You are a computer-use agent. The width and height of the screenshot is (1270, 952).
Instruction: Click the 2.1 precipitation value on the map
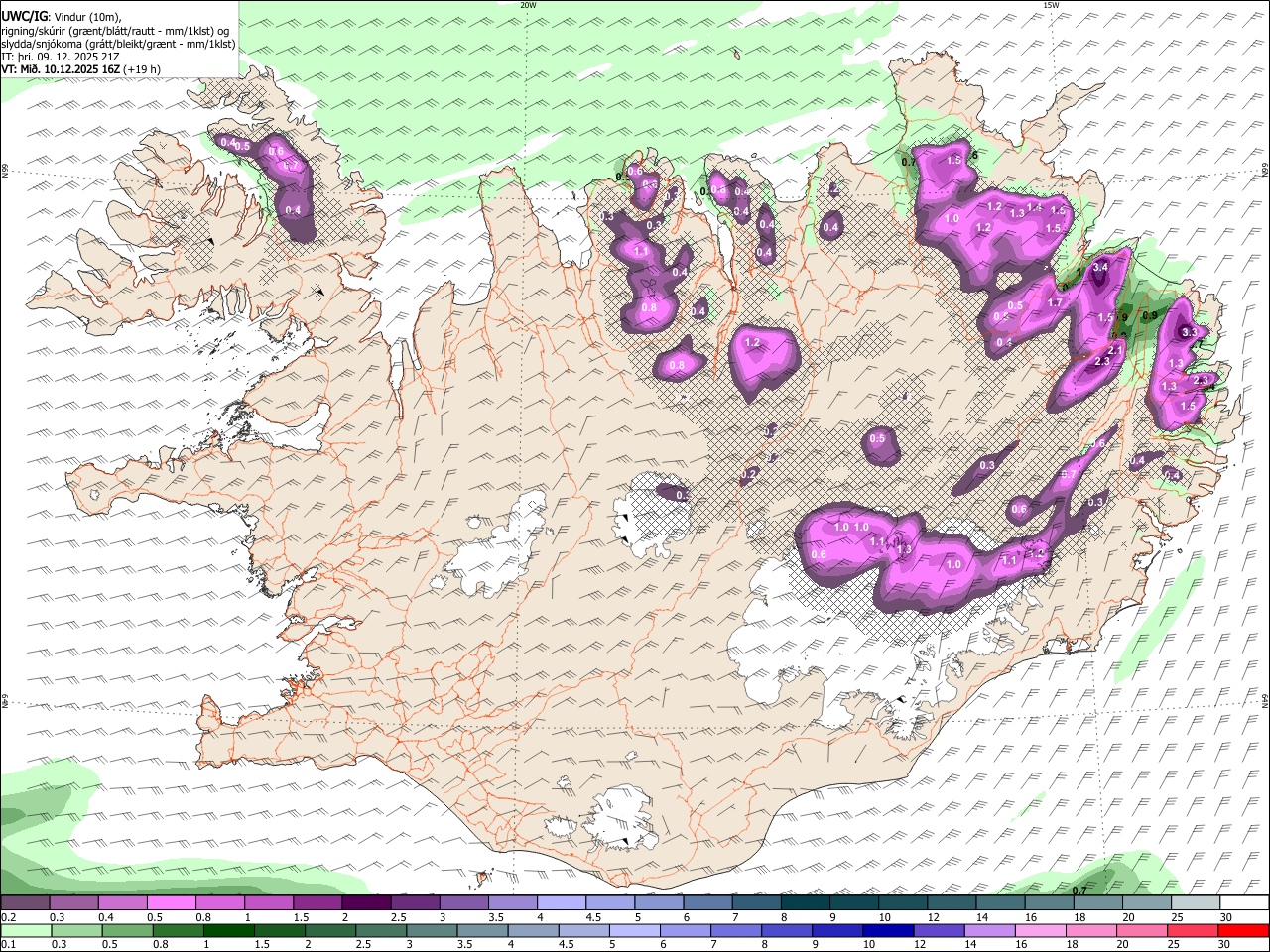(x=1114, y=350)
